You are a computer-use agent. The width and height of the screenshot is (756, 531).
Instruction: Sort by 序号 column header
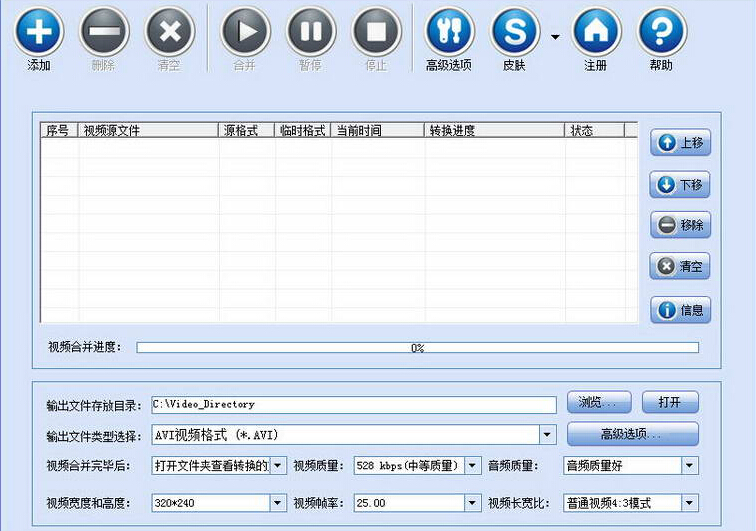(x=59, y=130)
